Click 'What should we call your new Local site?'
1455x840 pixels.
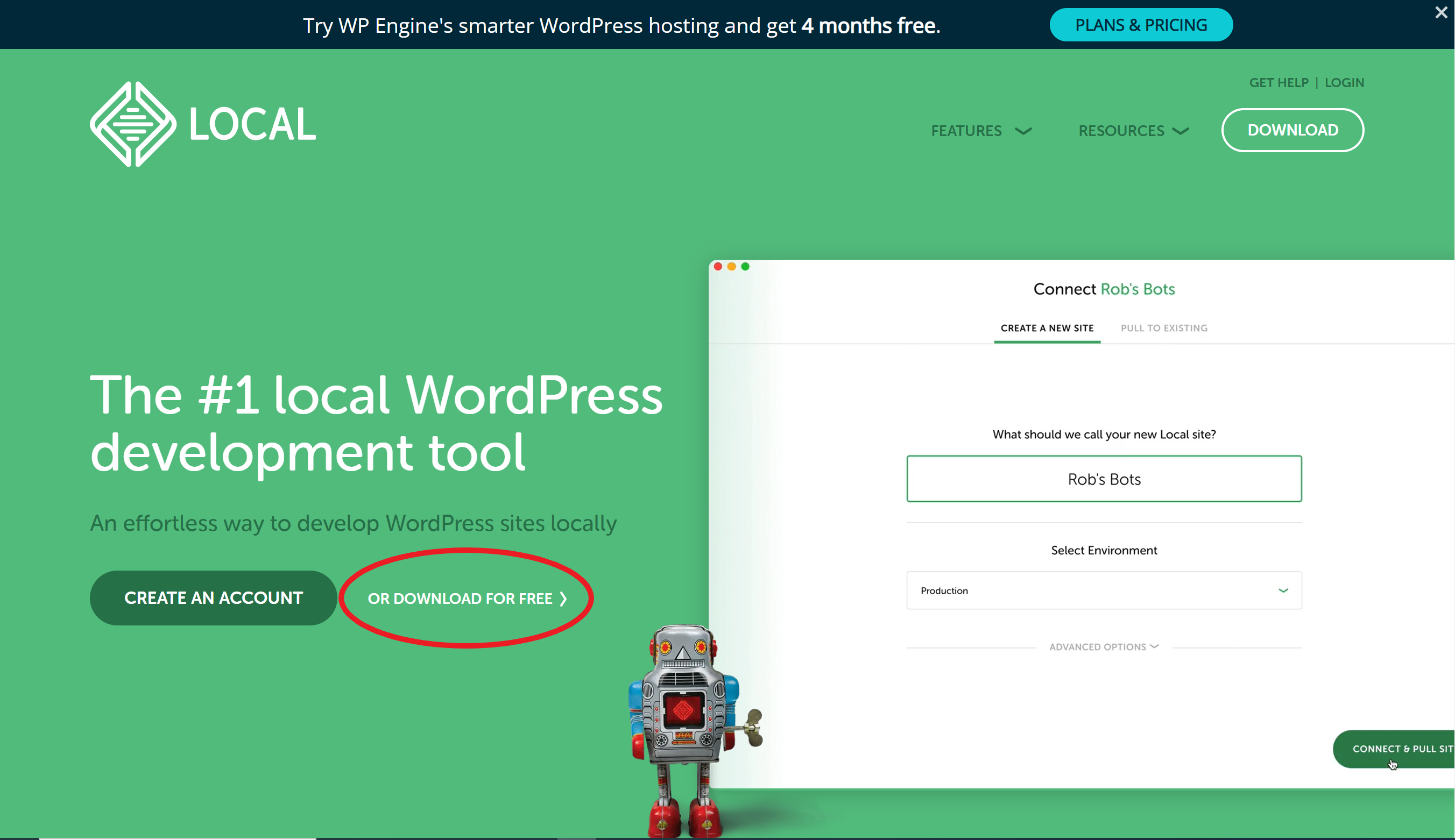point(1104,435)
